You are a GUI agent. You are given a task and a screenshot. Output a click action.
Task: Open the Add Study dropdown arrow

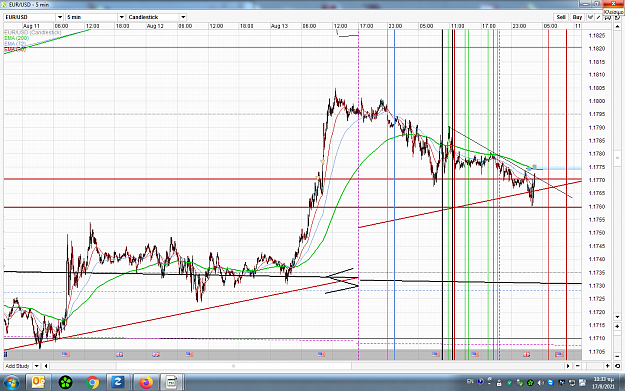36,366
